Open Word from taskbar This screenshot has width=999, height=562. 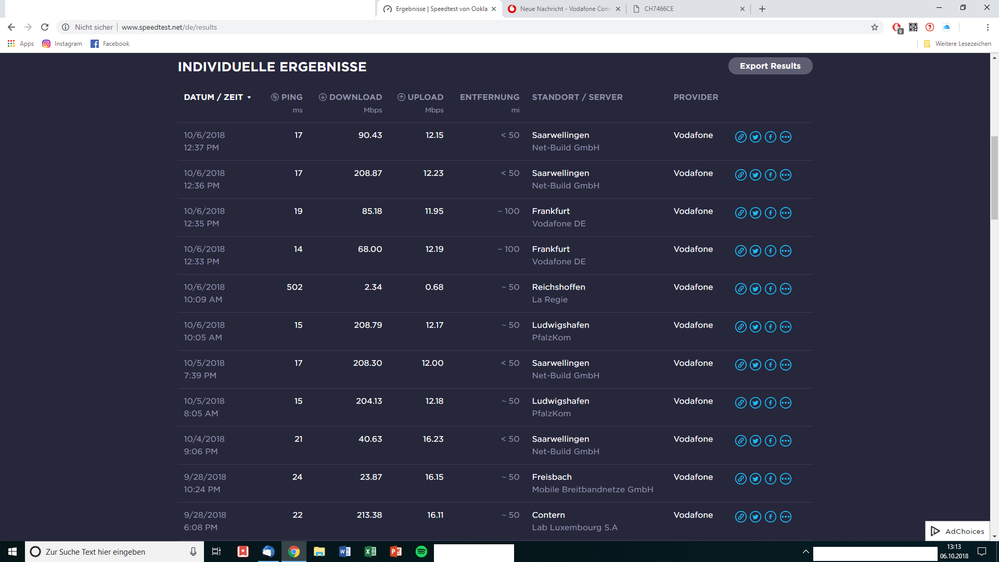(345, 552)
